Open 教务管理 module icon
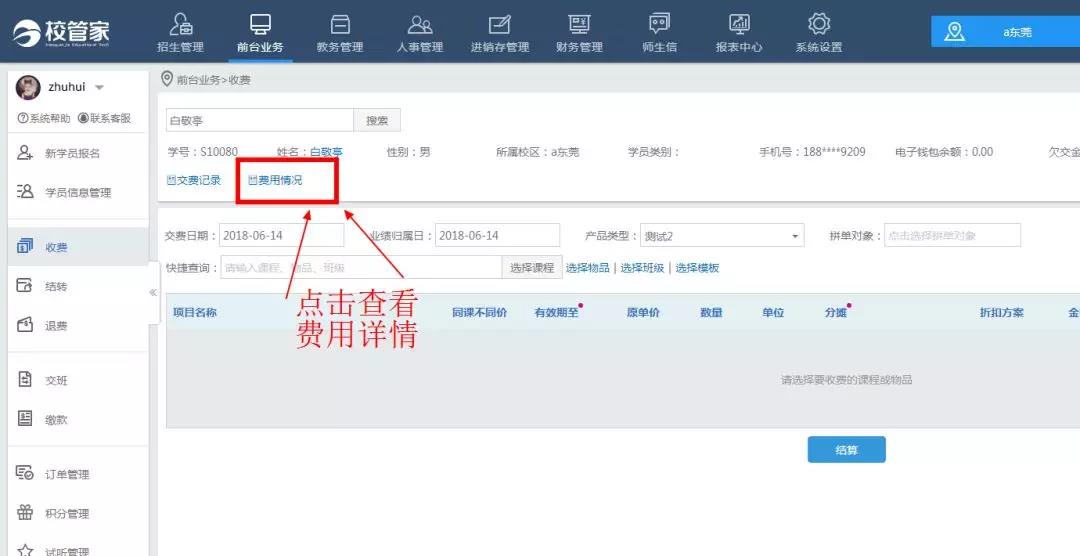1080x556 pixels. pos(340,24)
